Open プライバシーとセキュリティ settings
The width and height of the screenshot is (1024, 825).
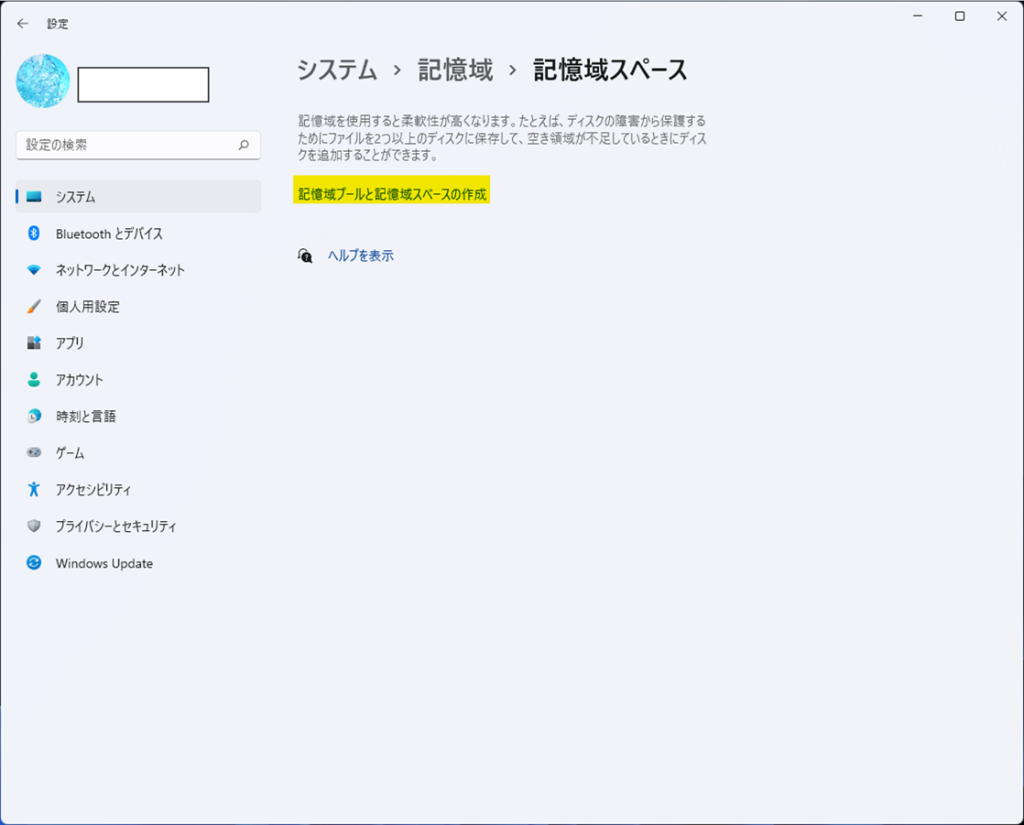125,526
